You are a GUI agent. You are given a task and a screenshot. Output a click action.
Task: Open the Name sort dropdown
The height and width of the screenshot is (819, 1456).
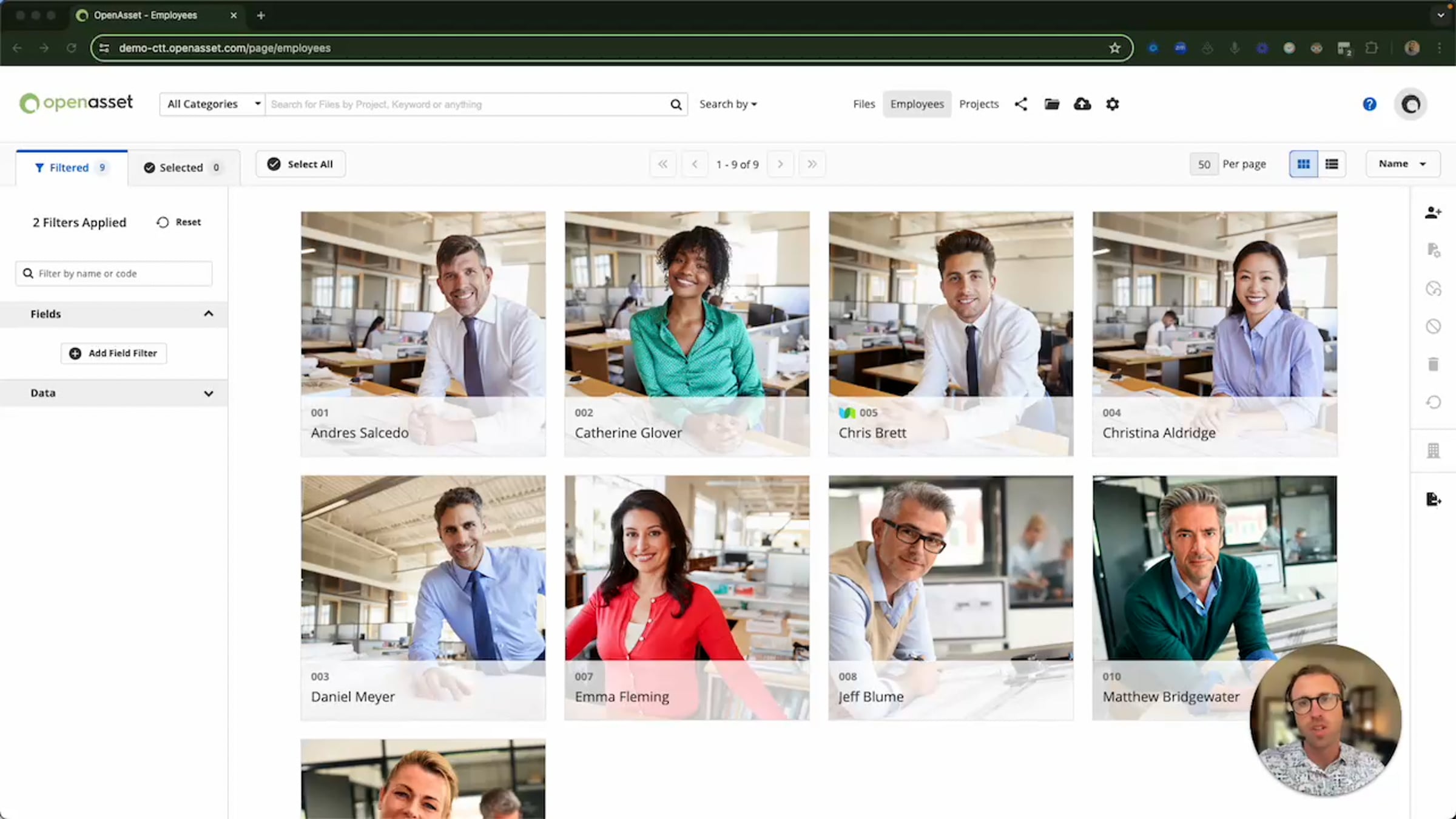(1403, 164)
